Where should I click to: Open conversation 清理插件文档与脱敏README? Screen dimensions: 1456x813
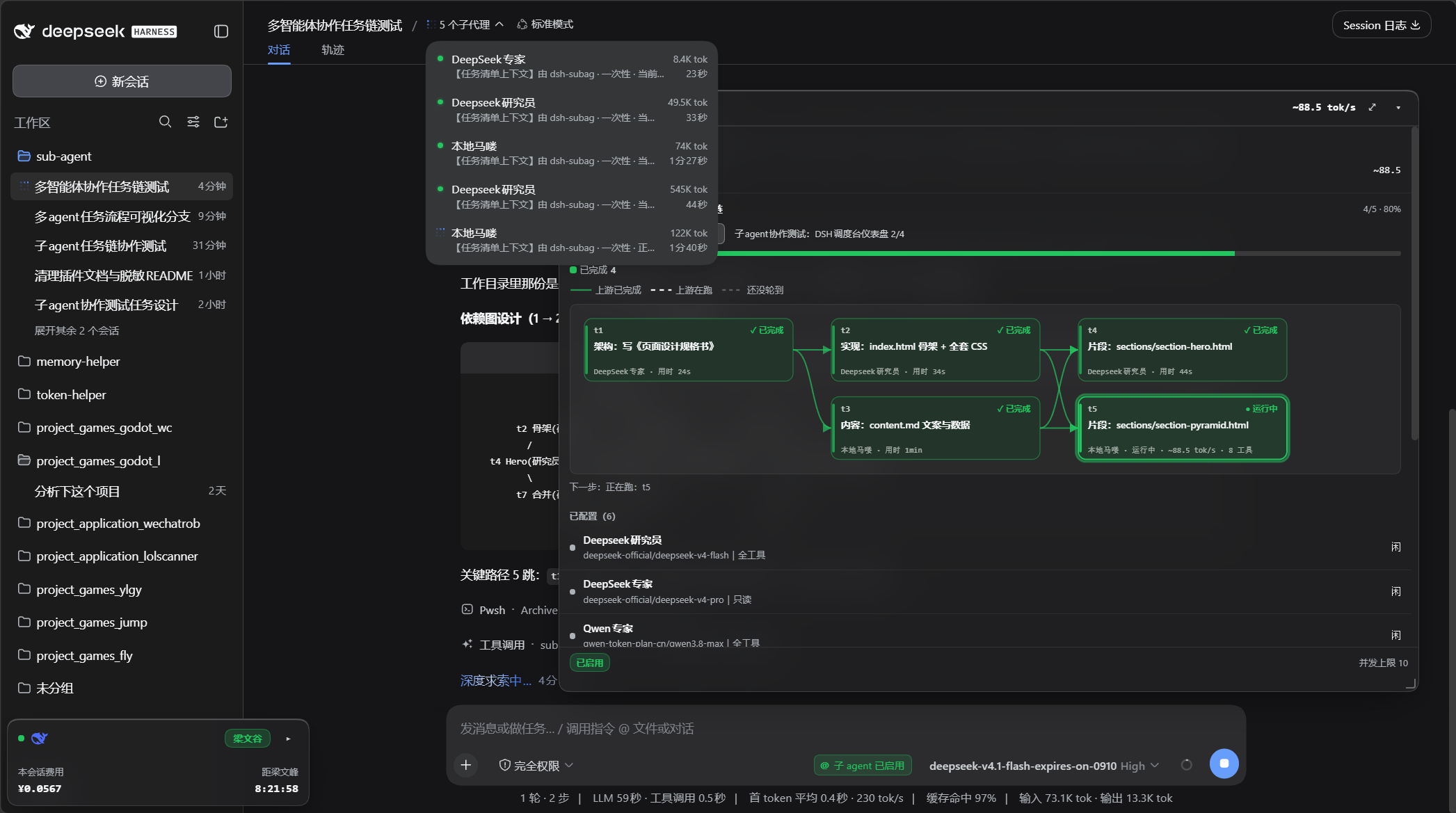tap(122, 275)
